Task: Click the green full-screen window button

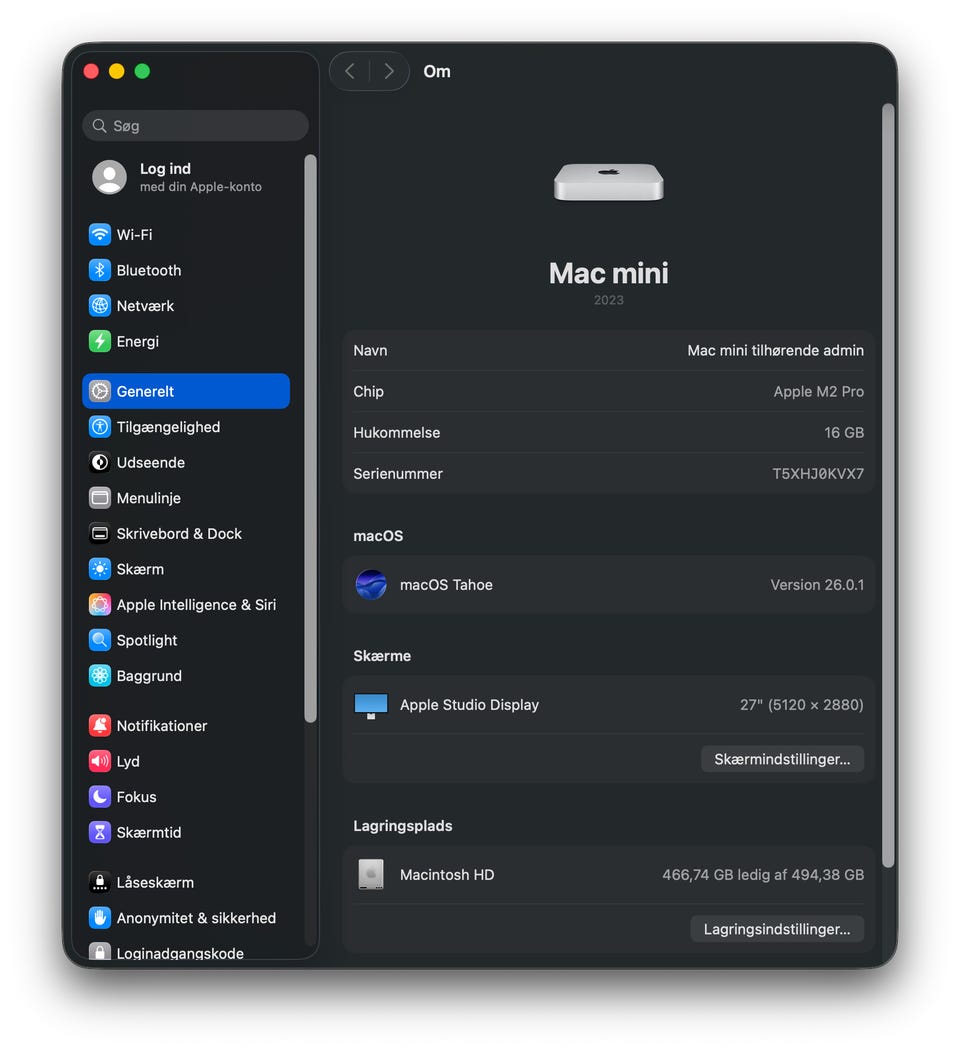Action: point(142,71)
